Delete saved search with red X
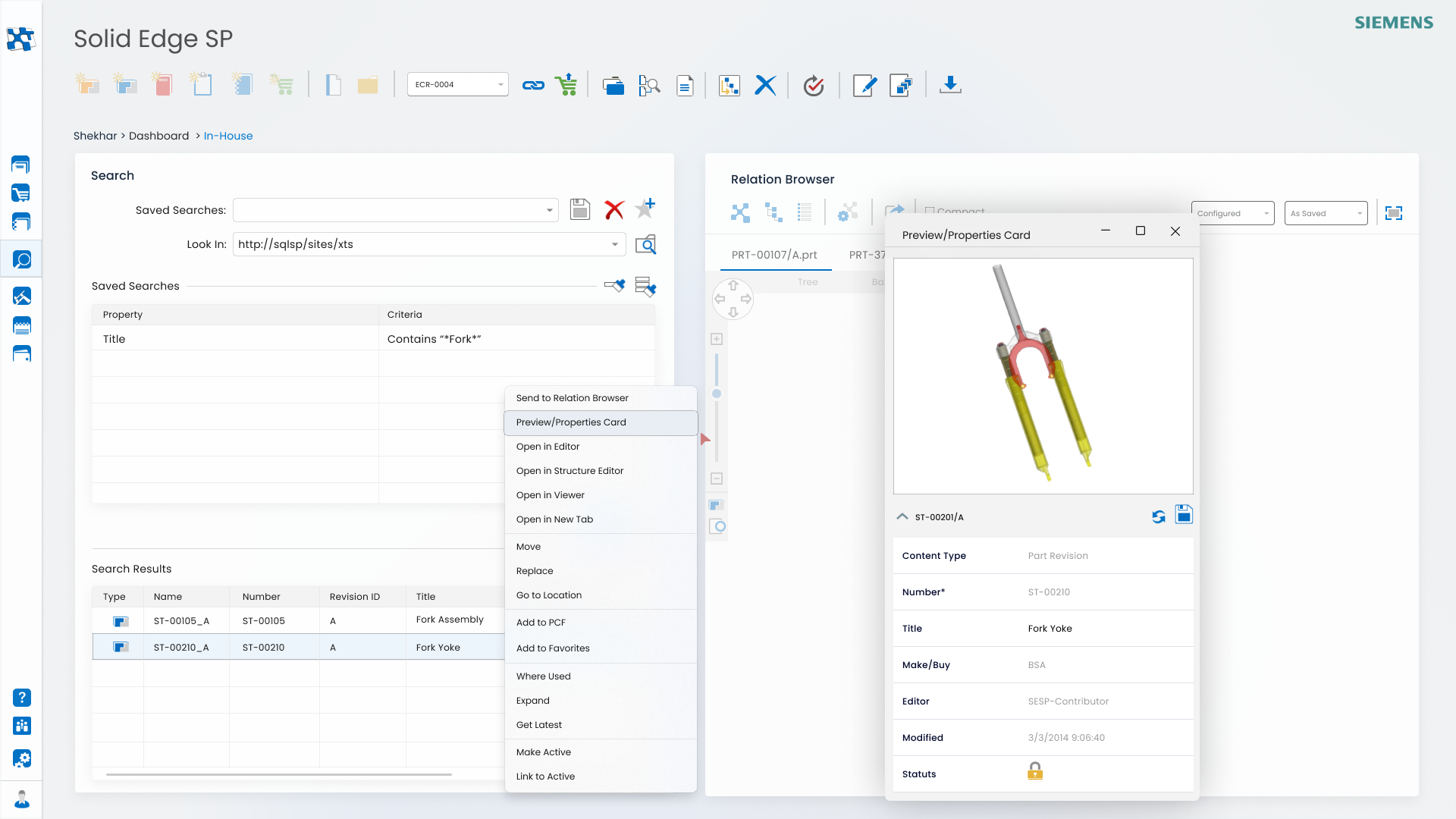 (x=614, y=209)
